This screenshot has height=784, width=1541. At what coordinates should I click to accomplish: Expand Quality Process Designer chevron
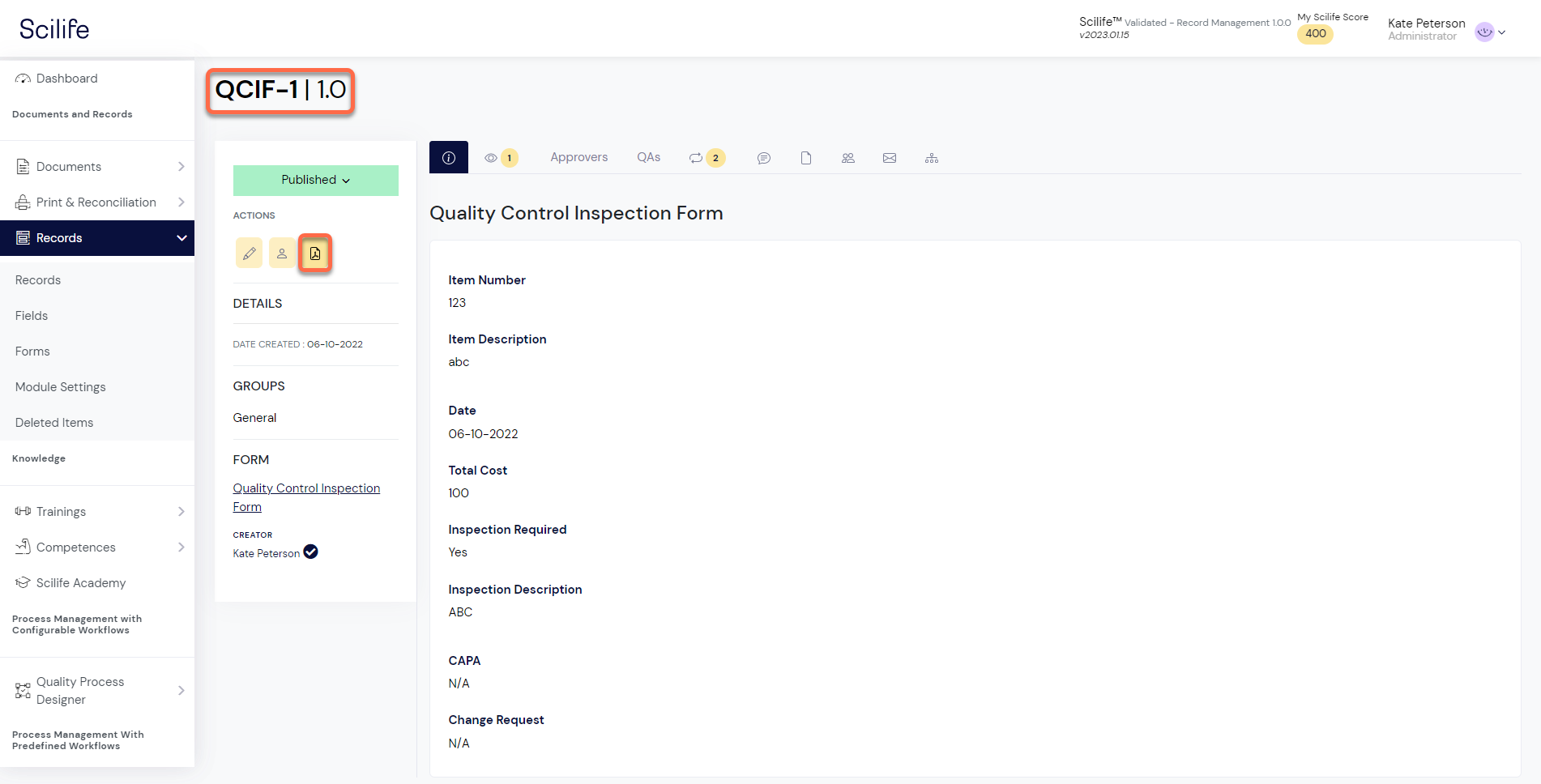(x=181, y=691)
